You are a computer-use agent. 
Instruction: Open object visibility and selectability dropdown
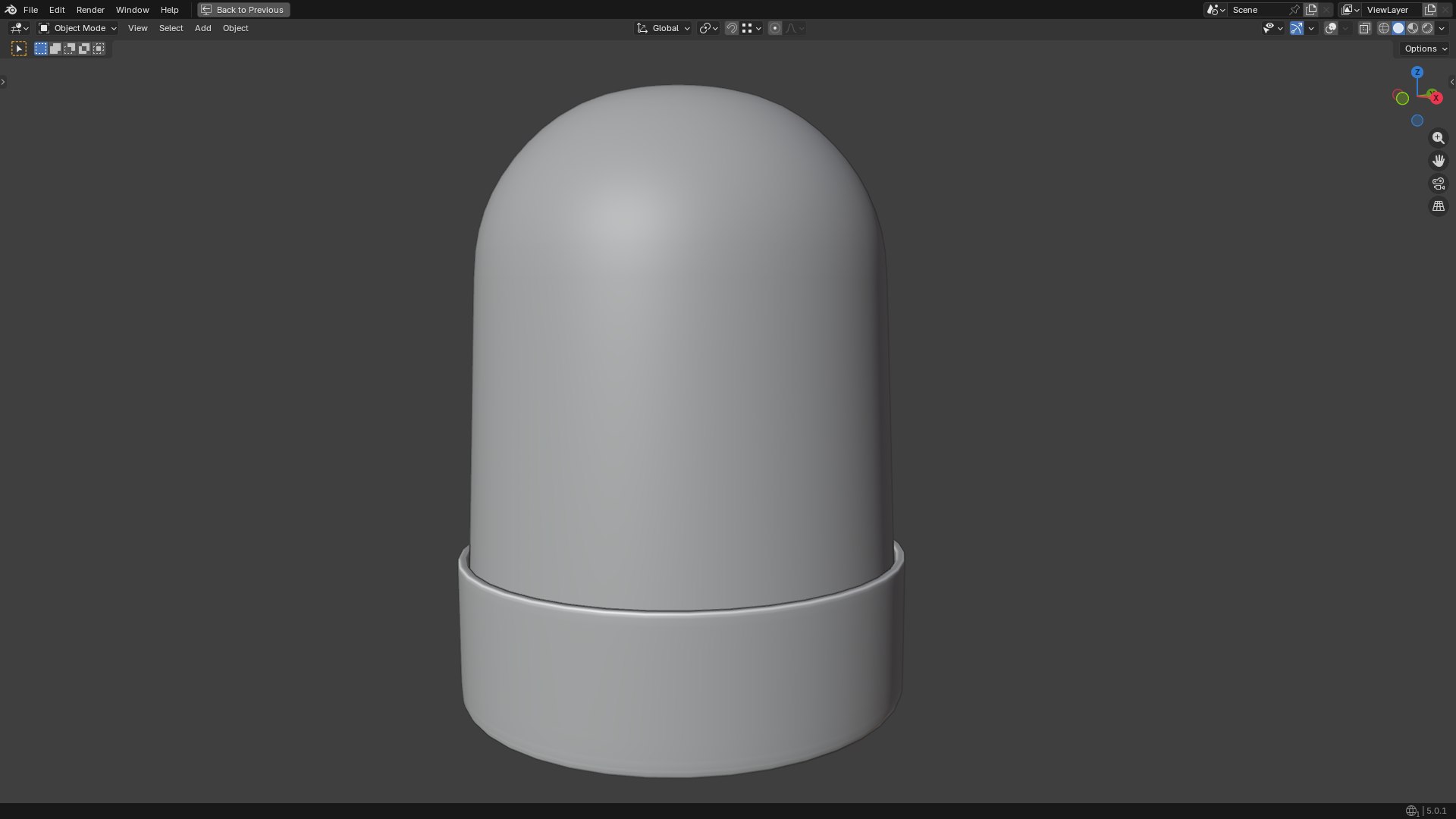1272,28
